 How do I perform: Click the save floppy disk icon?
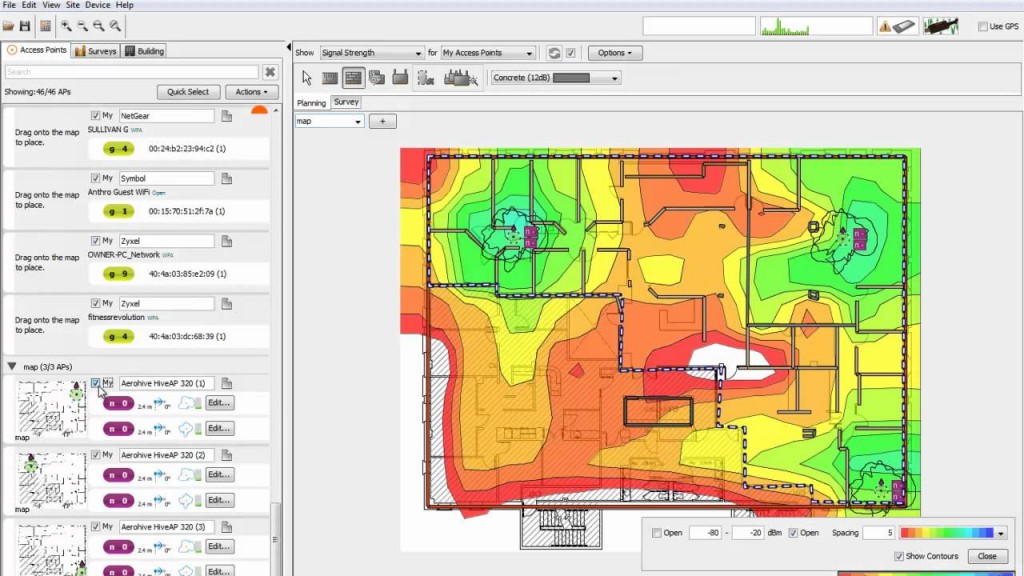[x=24, y=25]
